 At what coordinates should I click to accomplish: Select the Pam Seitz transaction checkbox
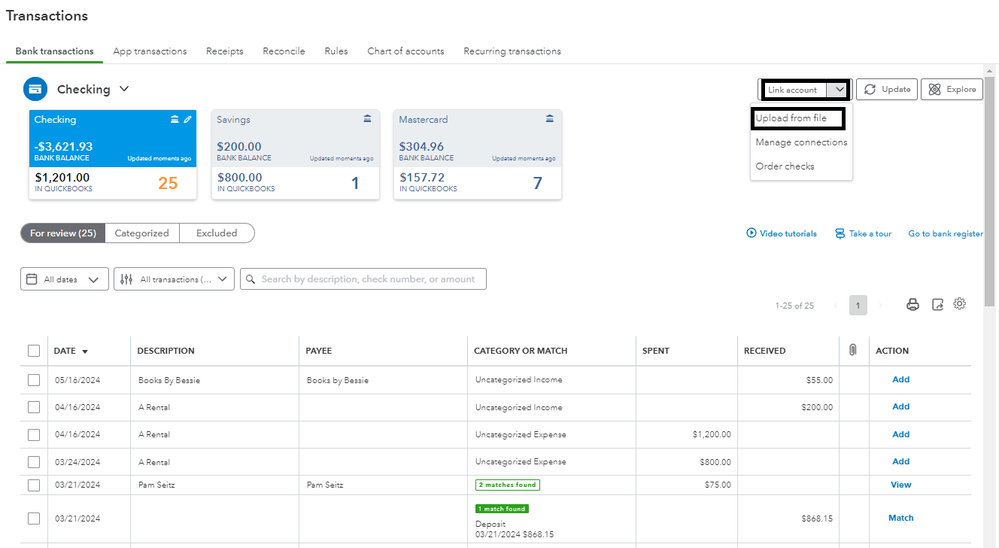(x=34, y=485)
